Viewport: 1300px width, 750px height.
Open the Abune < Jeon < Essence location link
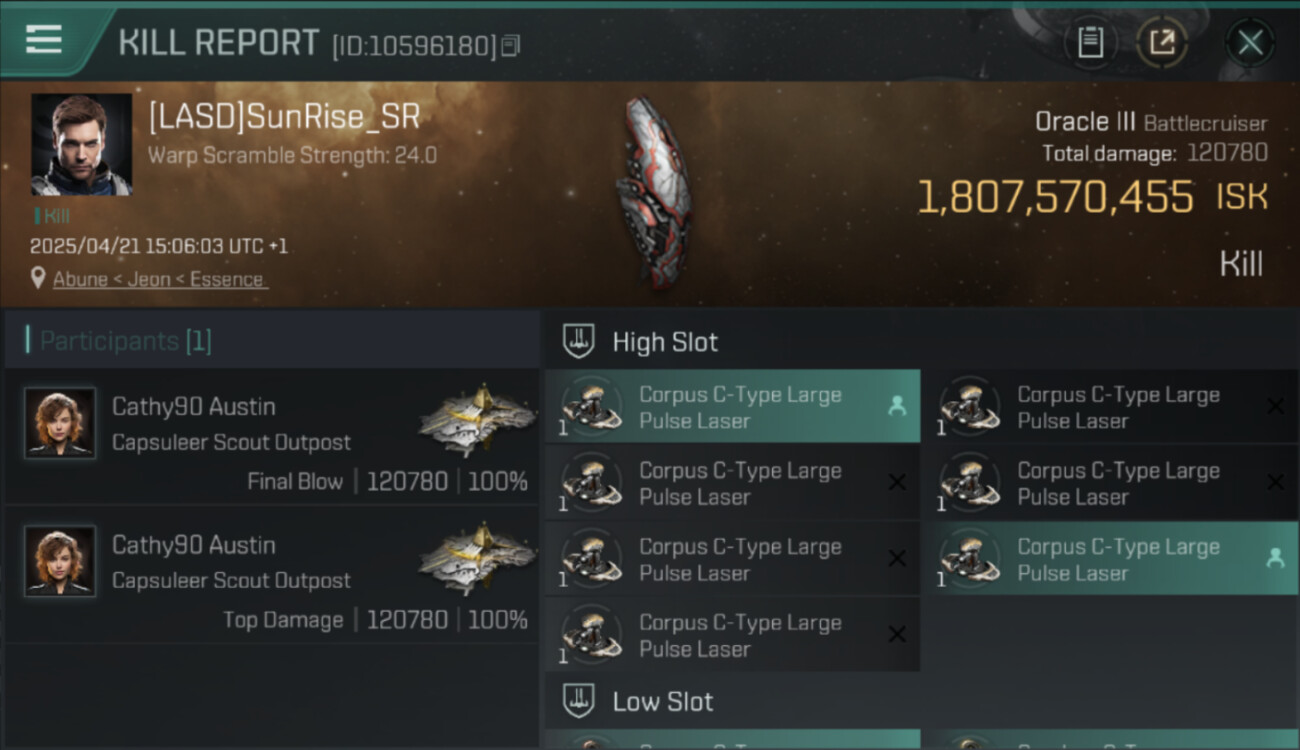click(x=159, y=279)
